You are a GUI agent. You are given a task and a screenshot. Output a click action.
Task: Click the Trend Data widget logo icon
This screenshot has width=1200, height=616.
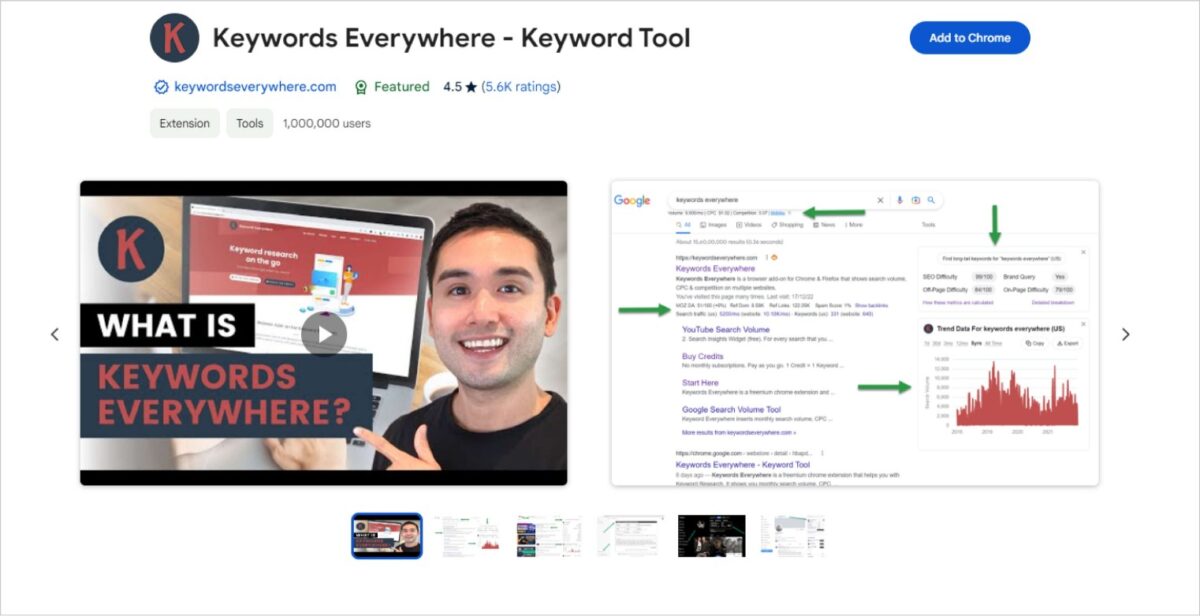tap(928, 328)
